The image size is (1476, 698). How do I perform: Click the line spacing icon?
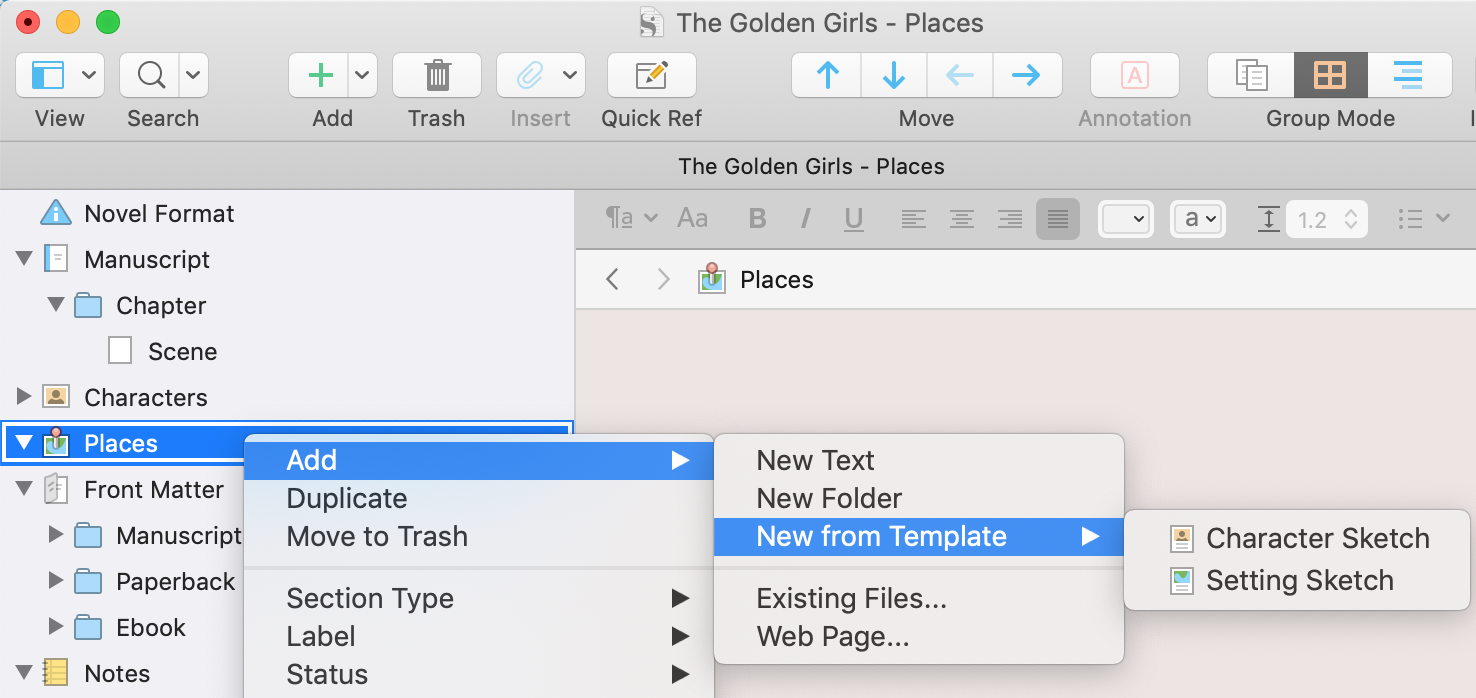coord(1268,218)
